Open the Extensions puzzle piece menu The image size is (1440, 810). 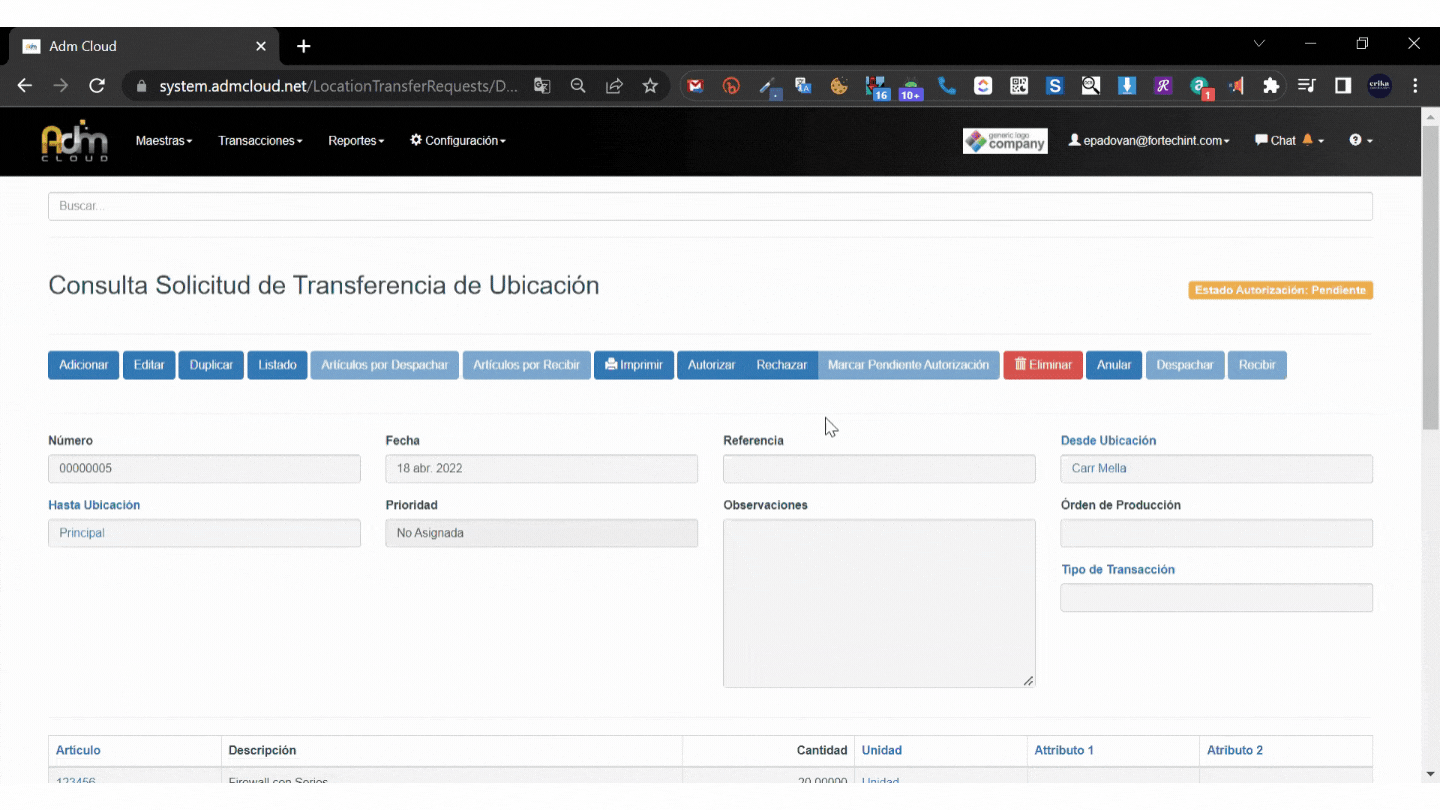tap(1271, 86)
